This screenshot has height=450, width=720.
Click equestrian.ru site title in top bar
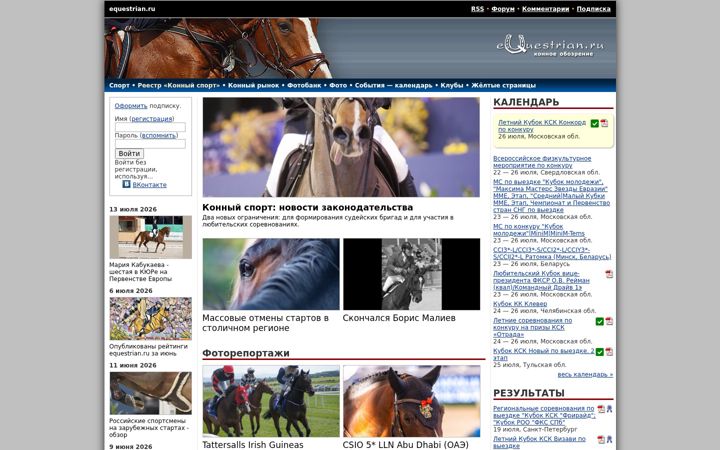(x=132, y=9)
